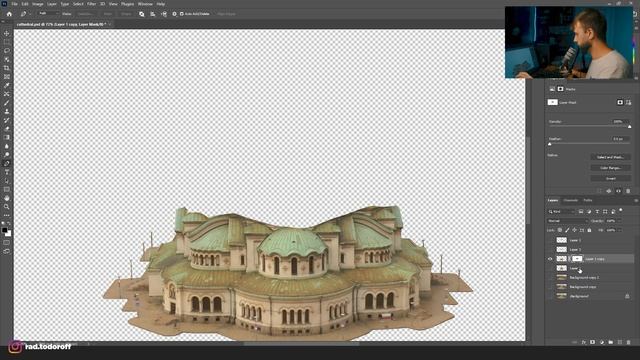Select the Zoom tool
This screenshot has height=360, width=640.
click(7, 207)
